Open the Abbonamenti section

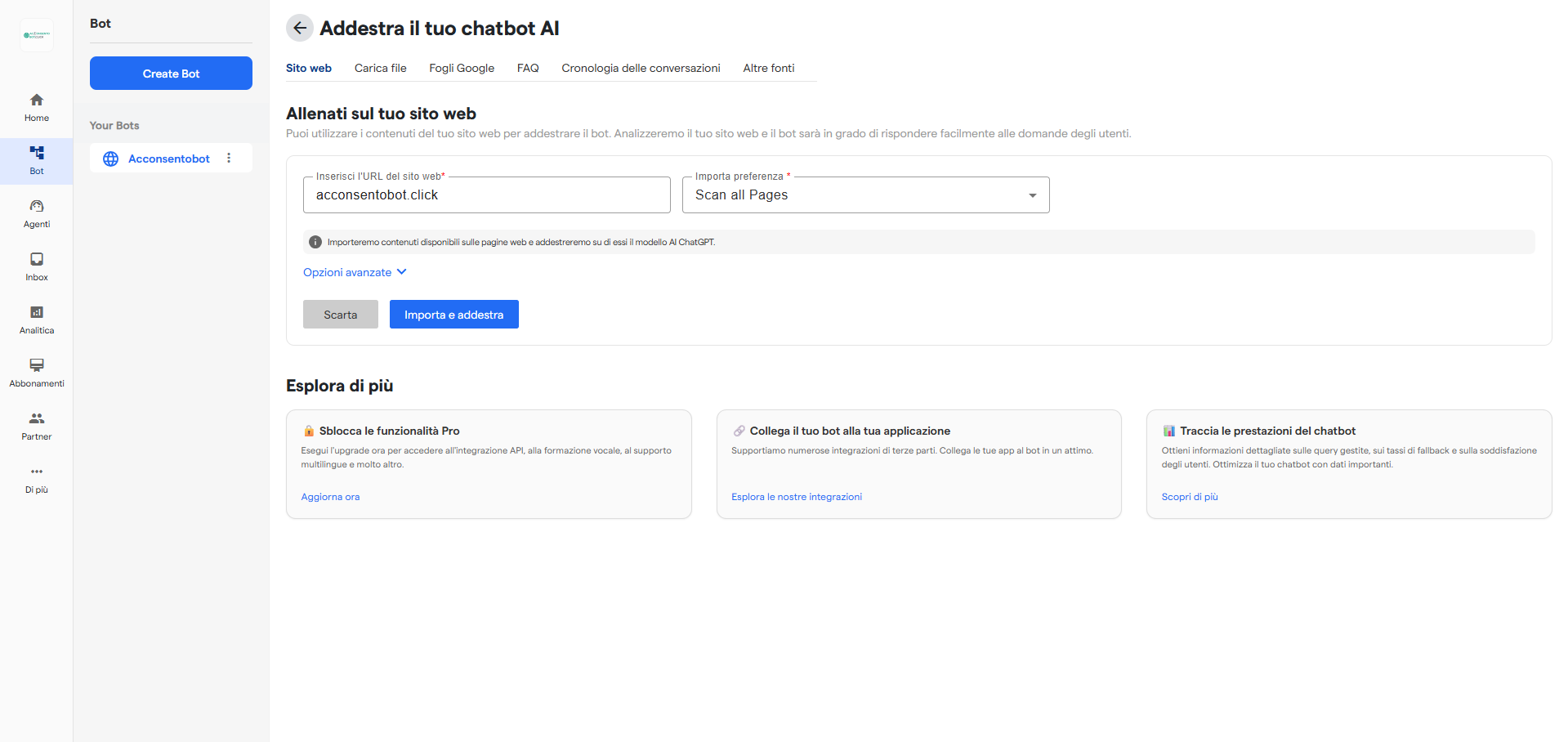[36, 372]
